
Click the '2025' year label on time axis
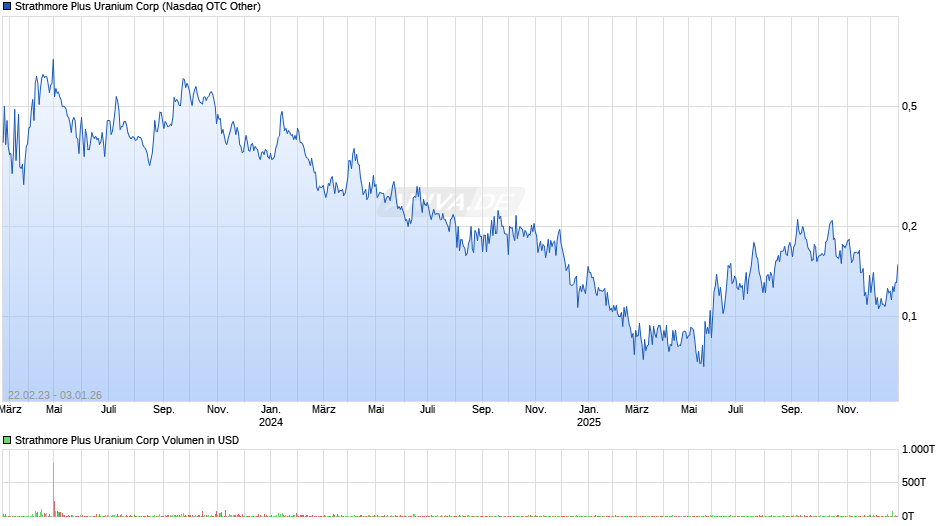coord(589,422)
